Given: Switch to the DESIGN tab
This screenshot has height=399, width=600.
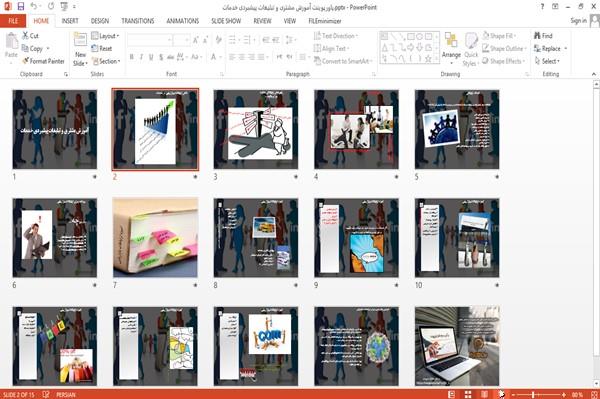Looking at the screenshot, I should point(100,21).
